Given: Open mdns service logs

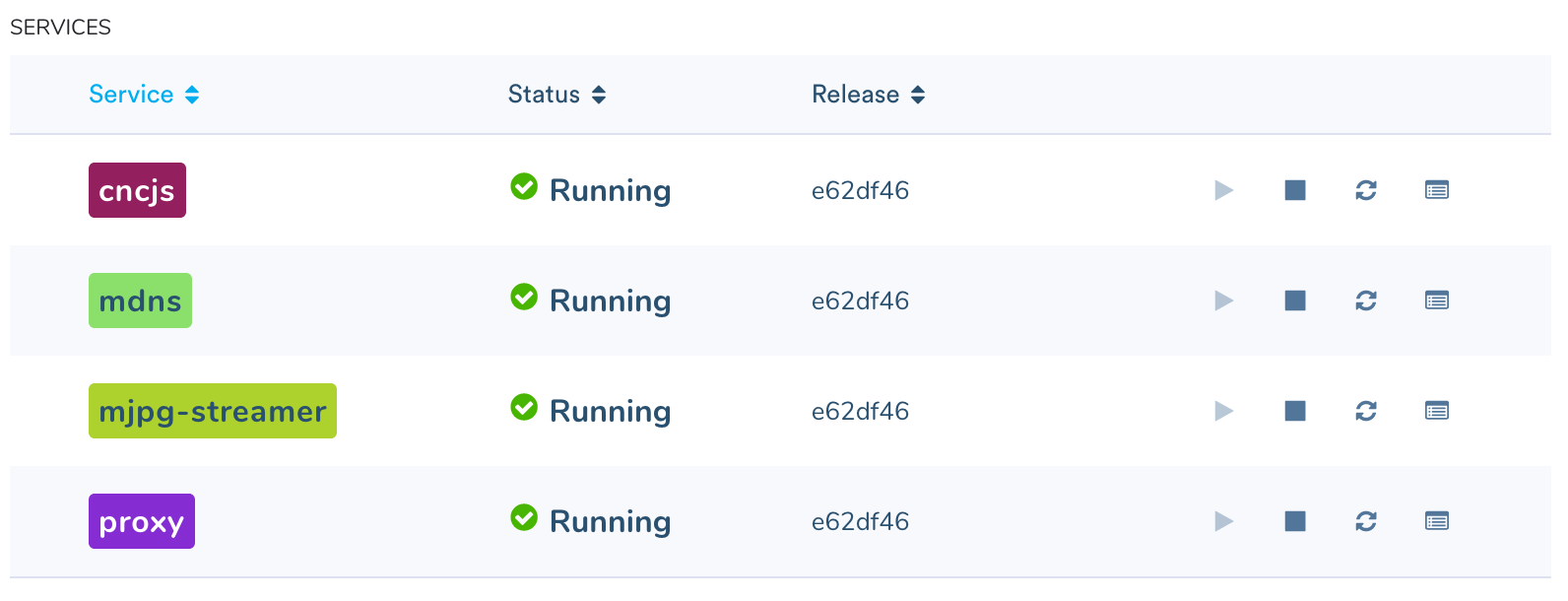Looking at the screenshot, I should tap(1436, 300).
